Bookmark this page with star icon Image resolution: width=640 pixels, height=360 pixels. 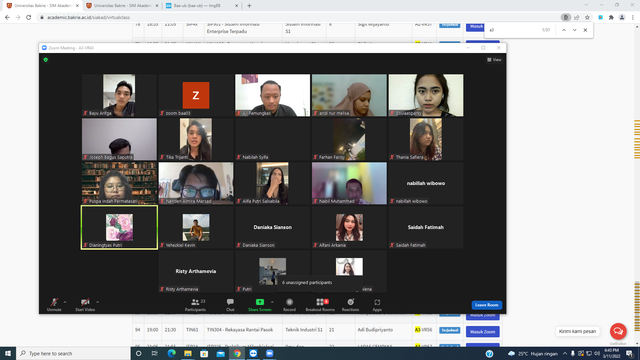click(x=587, y=18)
